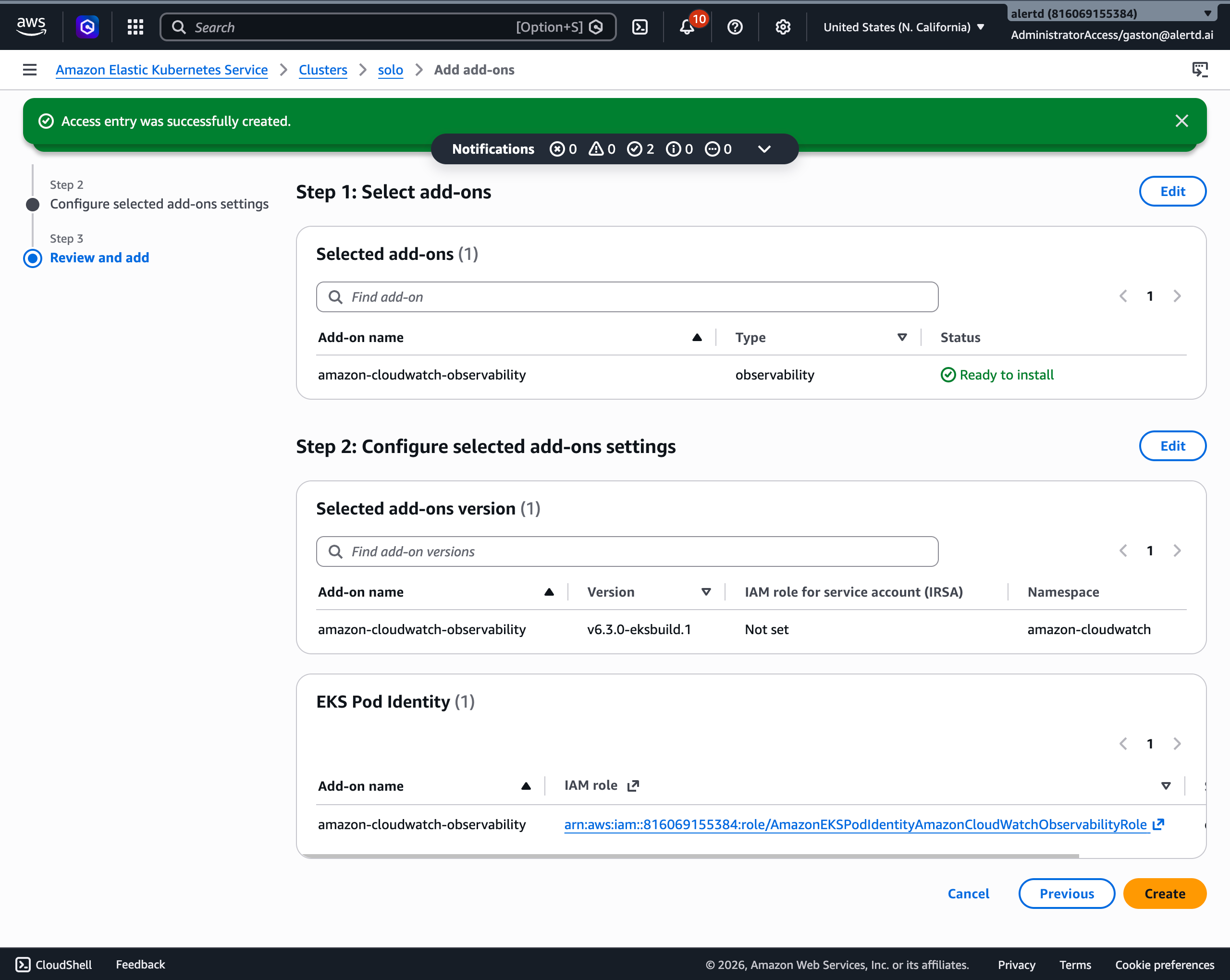Launch the CloudShell terminal icon in top bar
The height and width of the screenshot is (980, 1230).
640,27
